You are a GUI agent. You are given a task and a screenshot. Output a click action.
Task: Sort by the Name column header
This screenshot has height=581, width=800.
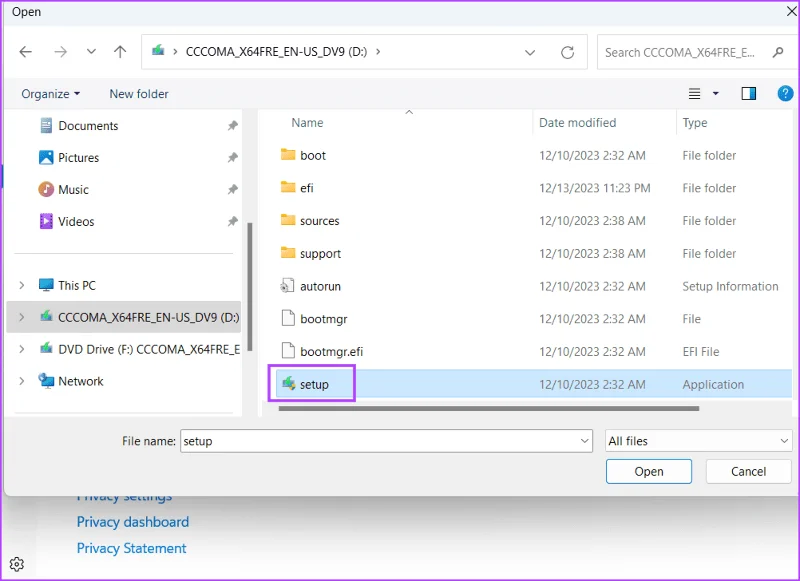pos(307,123)
